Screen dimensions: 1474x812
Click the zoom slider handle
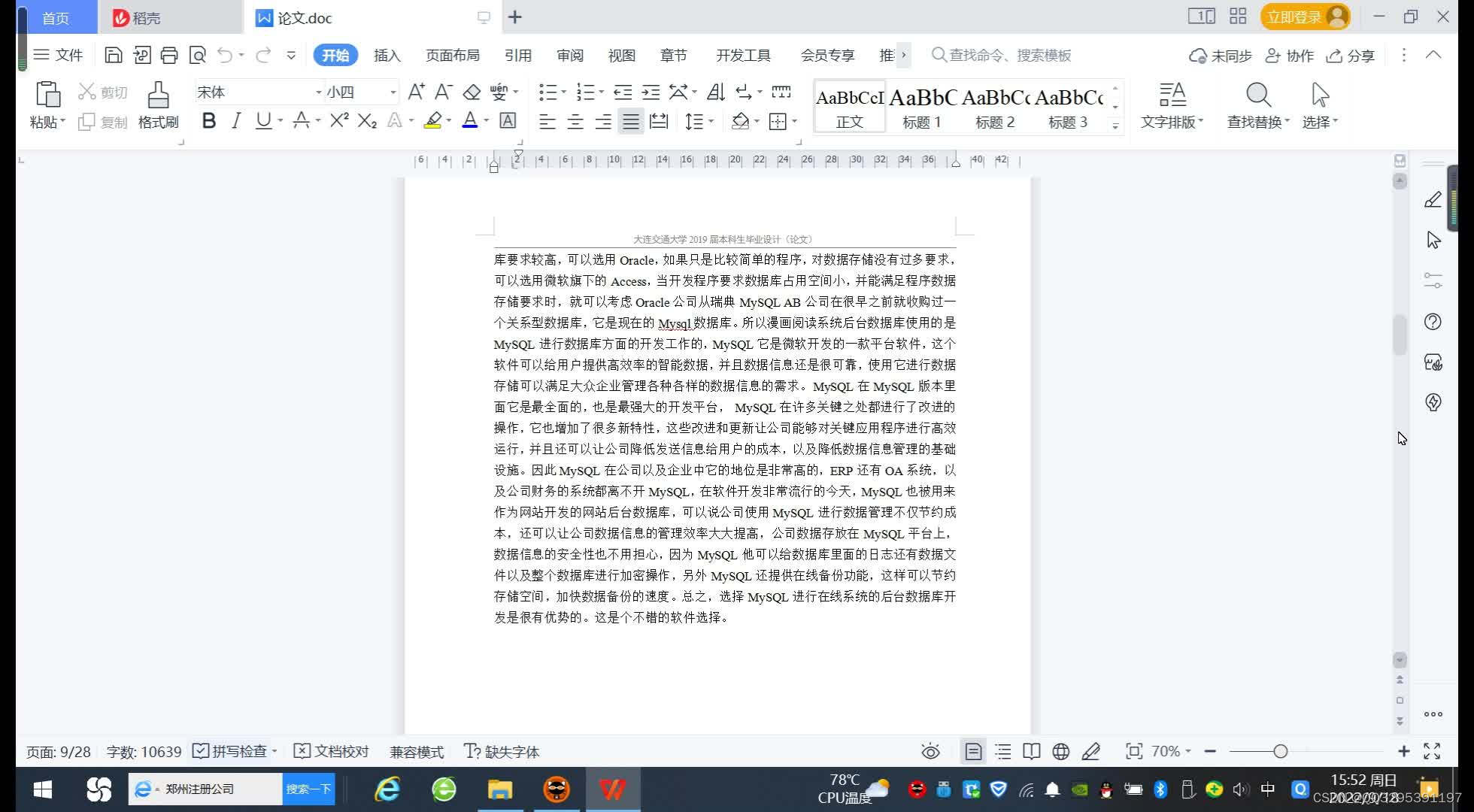pos(1280,751)
